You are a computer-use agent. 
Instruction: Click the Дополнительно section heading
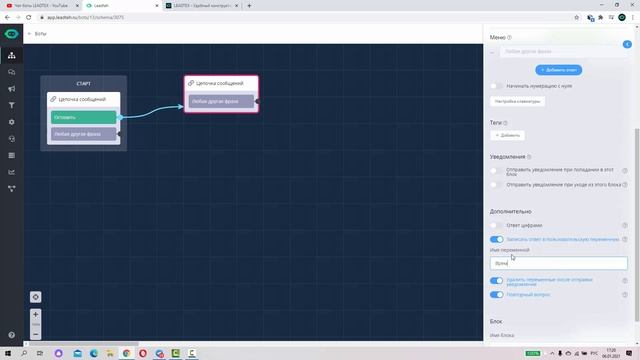tap(510, 211)
